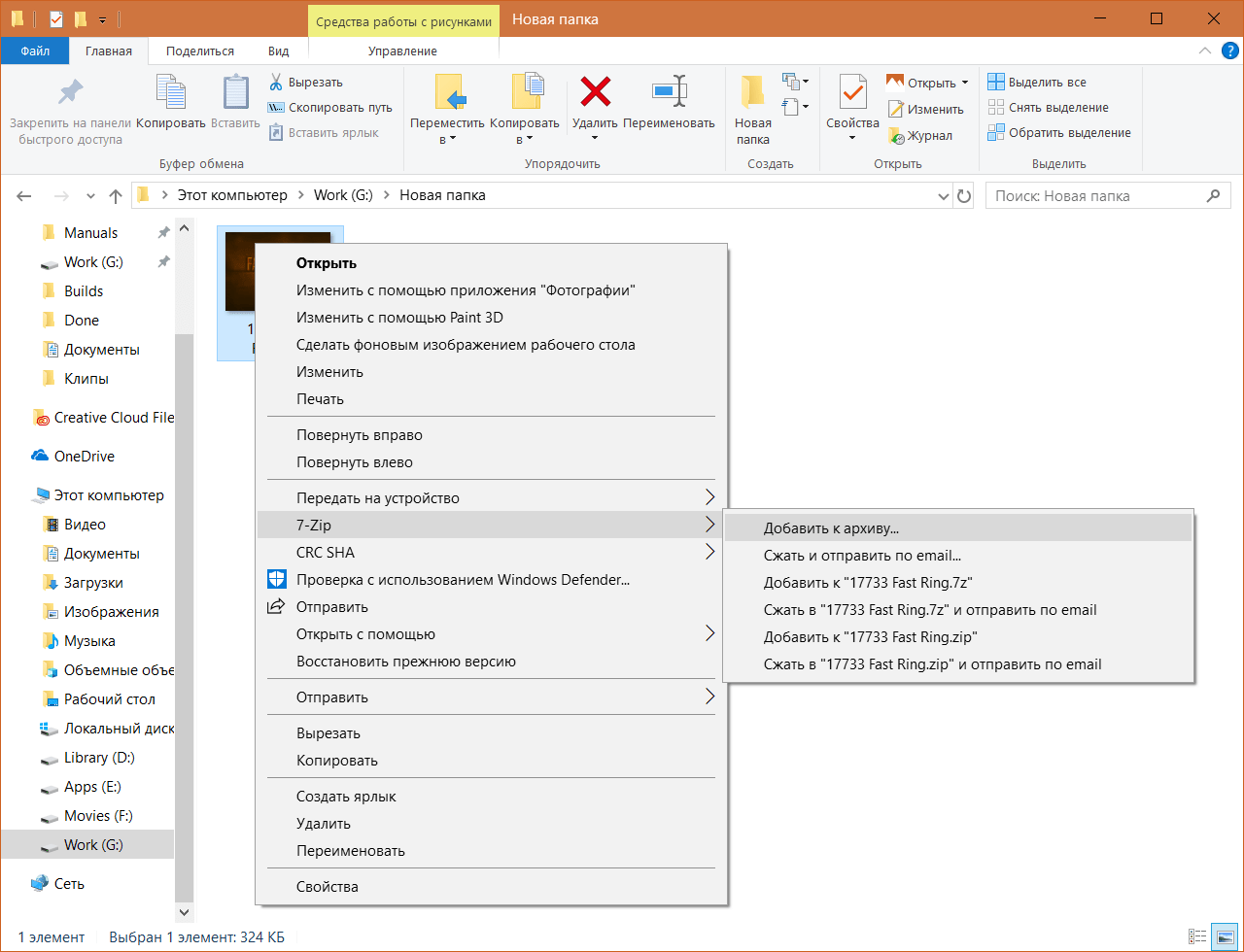Click the Windows Defender shield icon entry

[277, 580]
